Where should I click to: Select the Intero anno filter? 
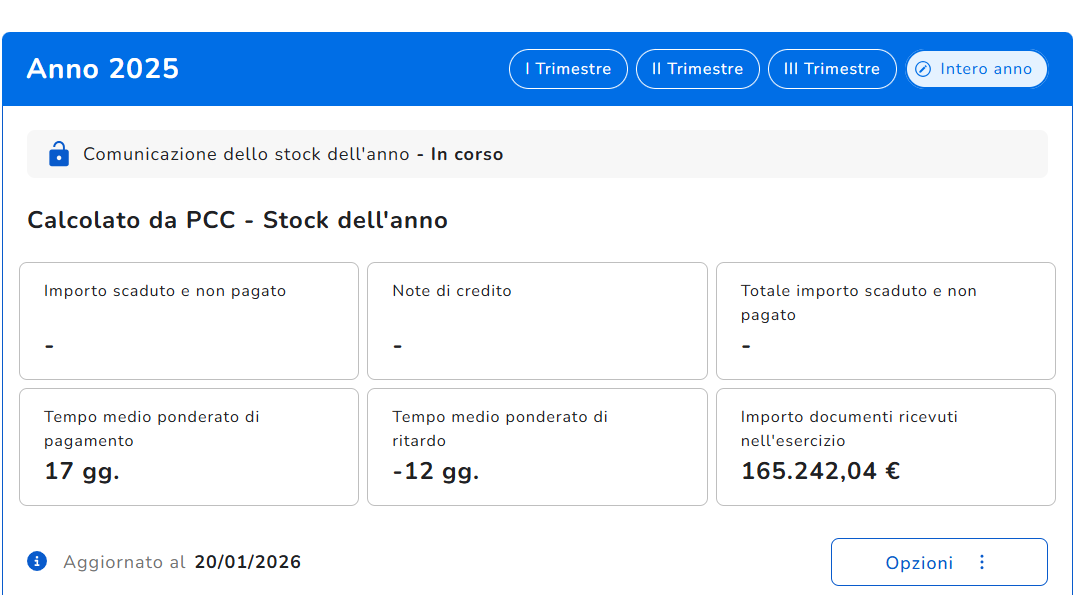point(976,69)
